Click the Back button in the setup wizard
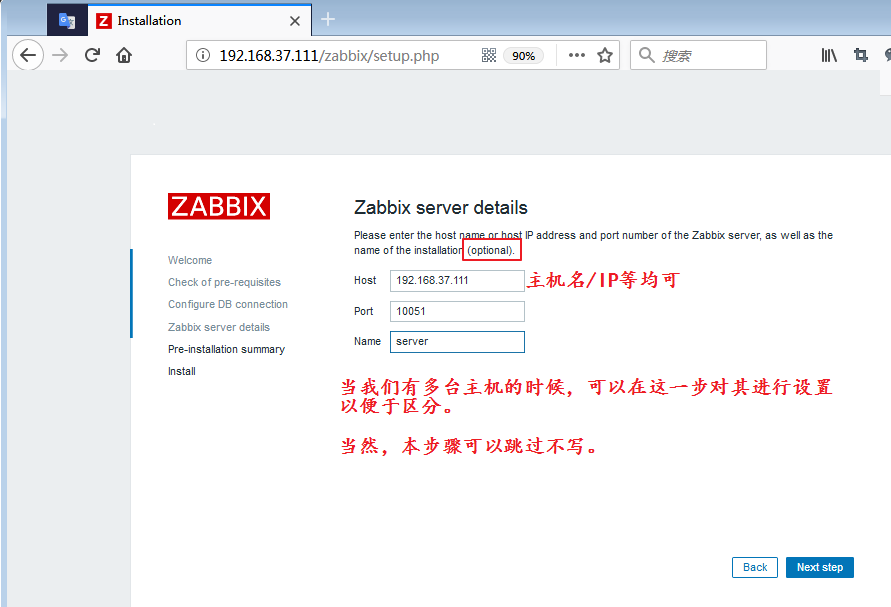 pos(755,567)
